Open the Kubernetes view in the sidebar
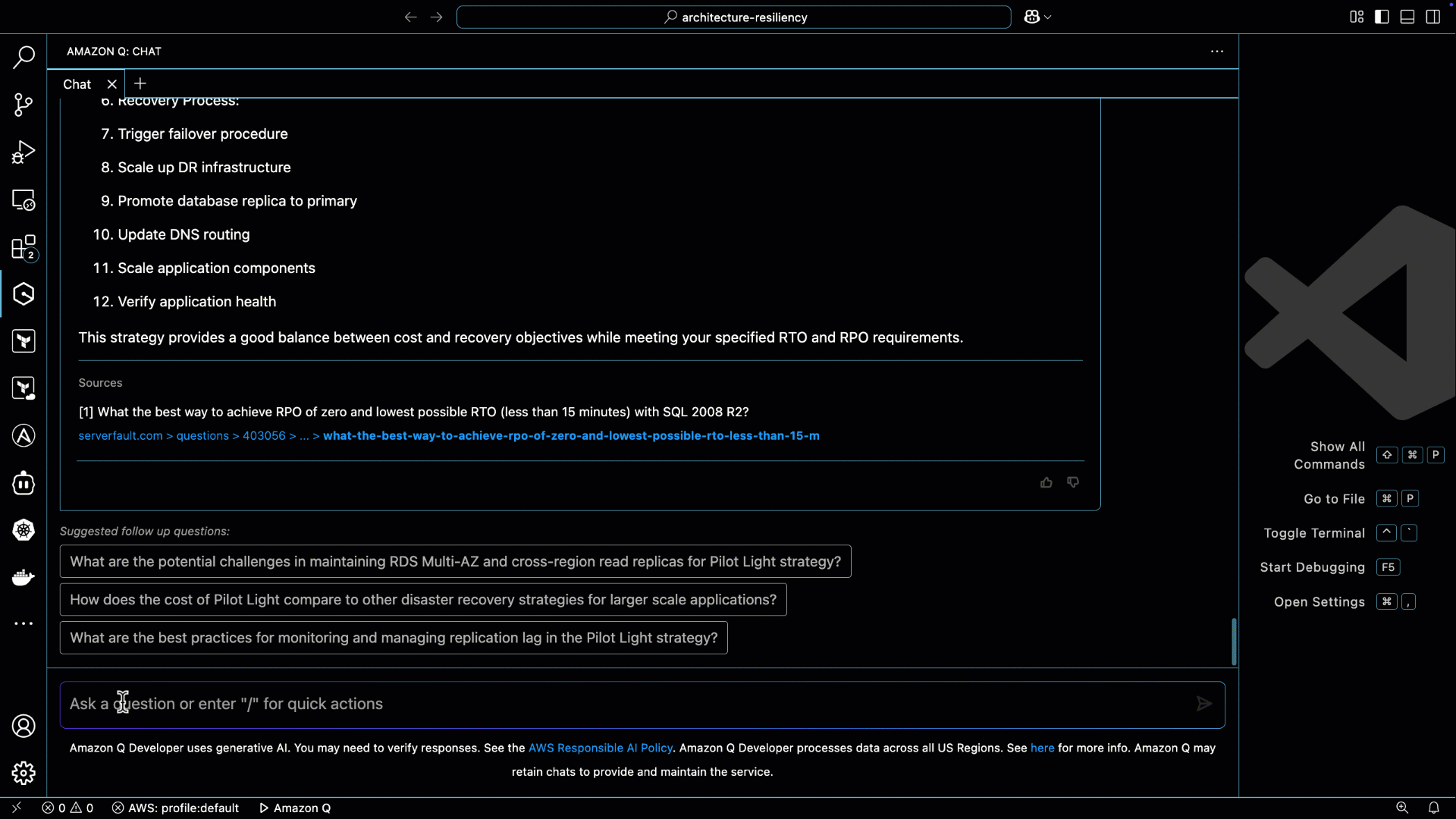 pyautogui.click(x=24, y=531)
